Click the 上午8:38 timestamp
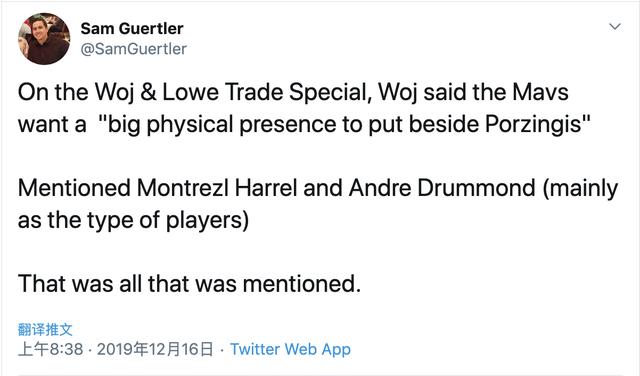Viewport: 640px width, 376px height. (51, 349)
